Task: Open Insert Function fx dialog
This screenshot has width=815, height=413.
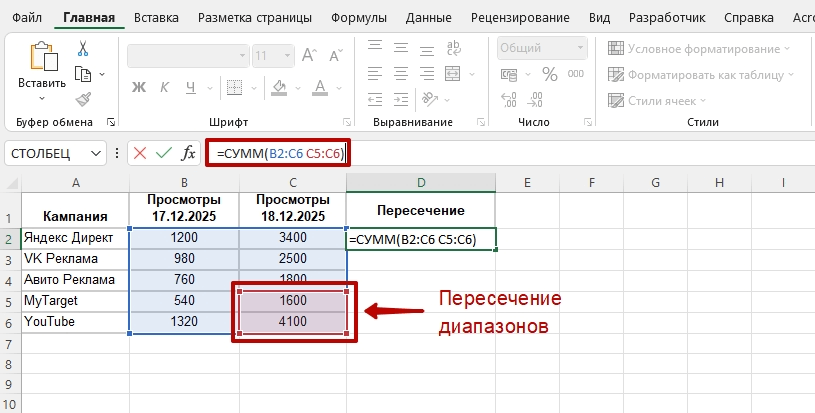Action: (188, 153)
